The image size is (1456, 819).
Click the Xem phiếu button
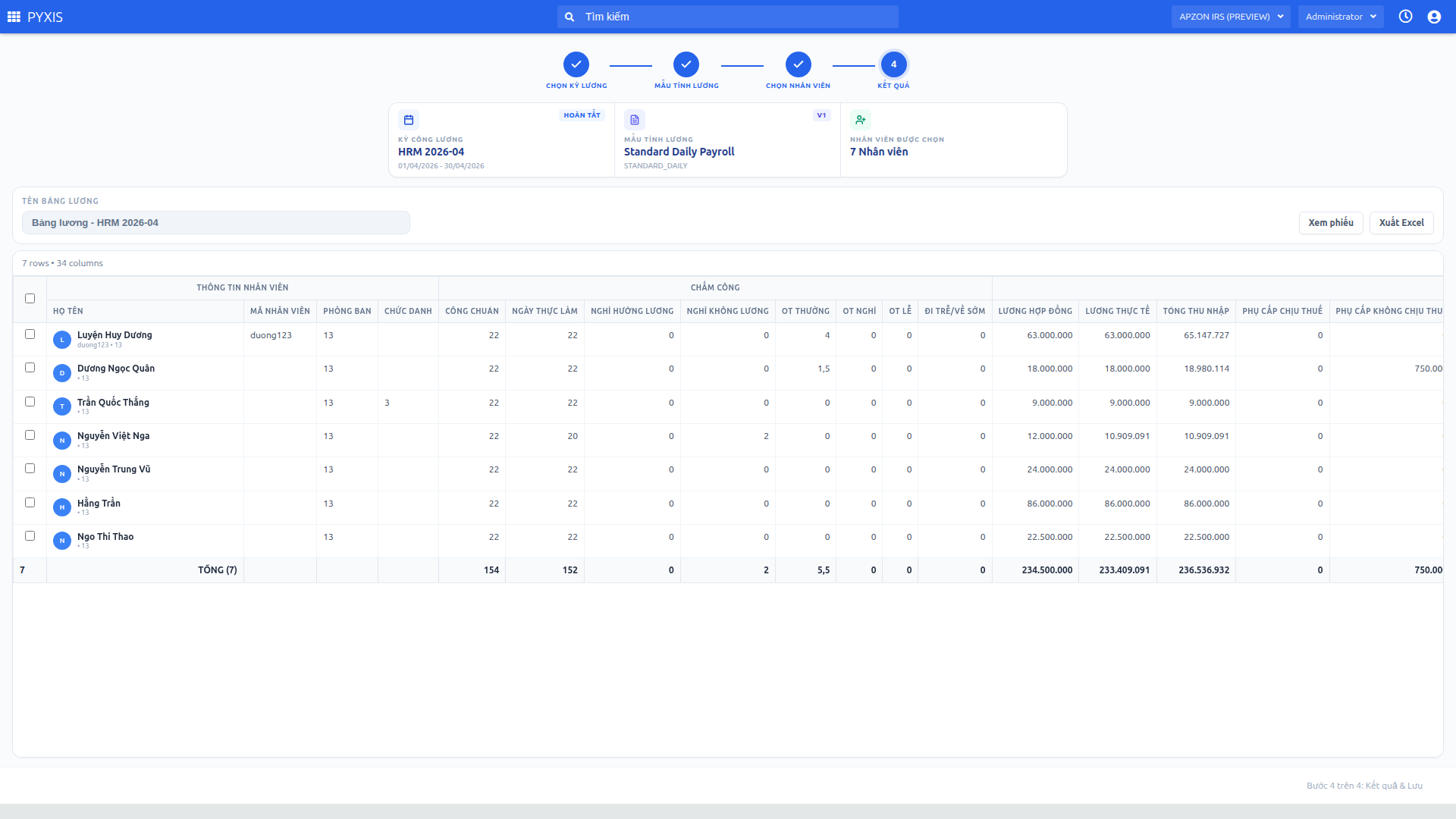1331,223
